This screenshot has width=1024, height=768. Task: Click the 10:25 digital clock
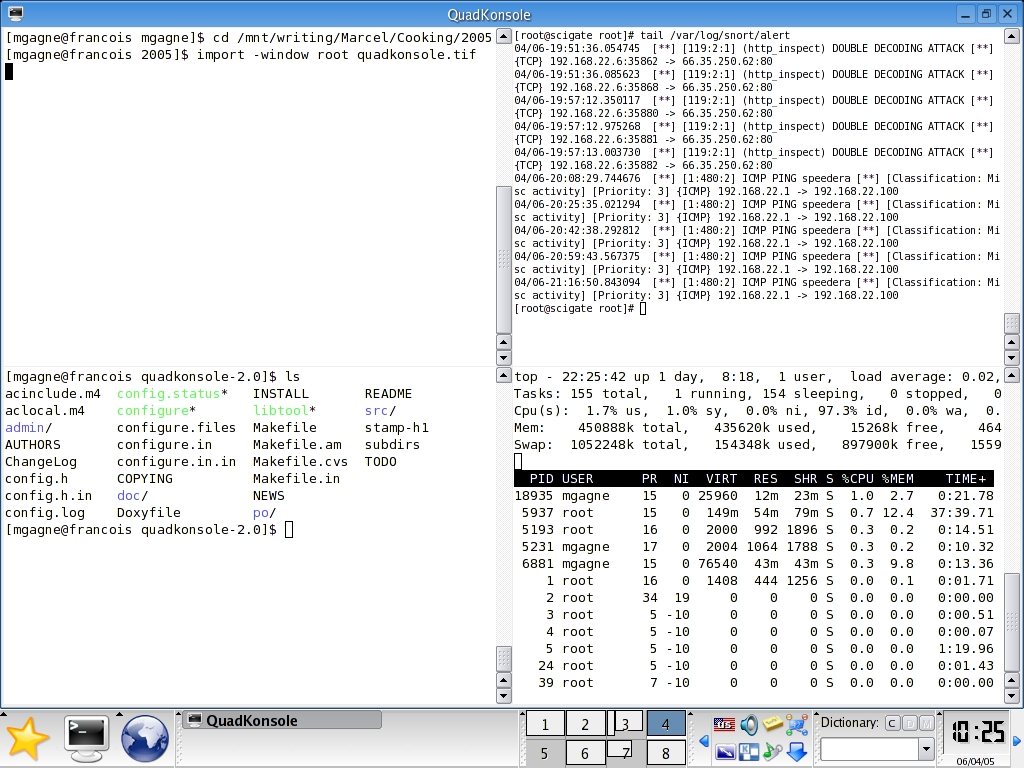977,733
